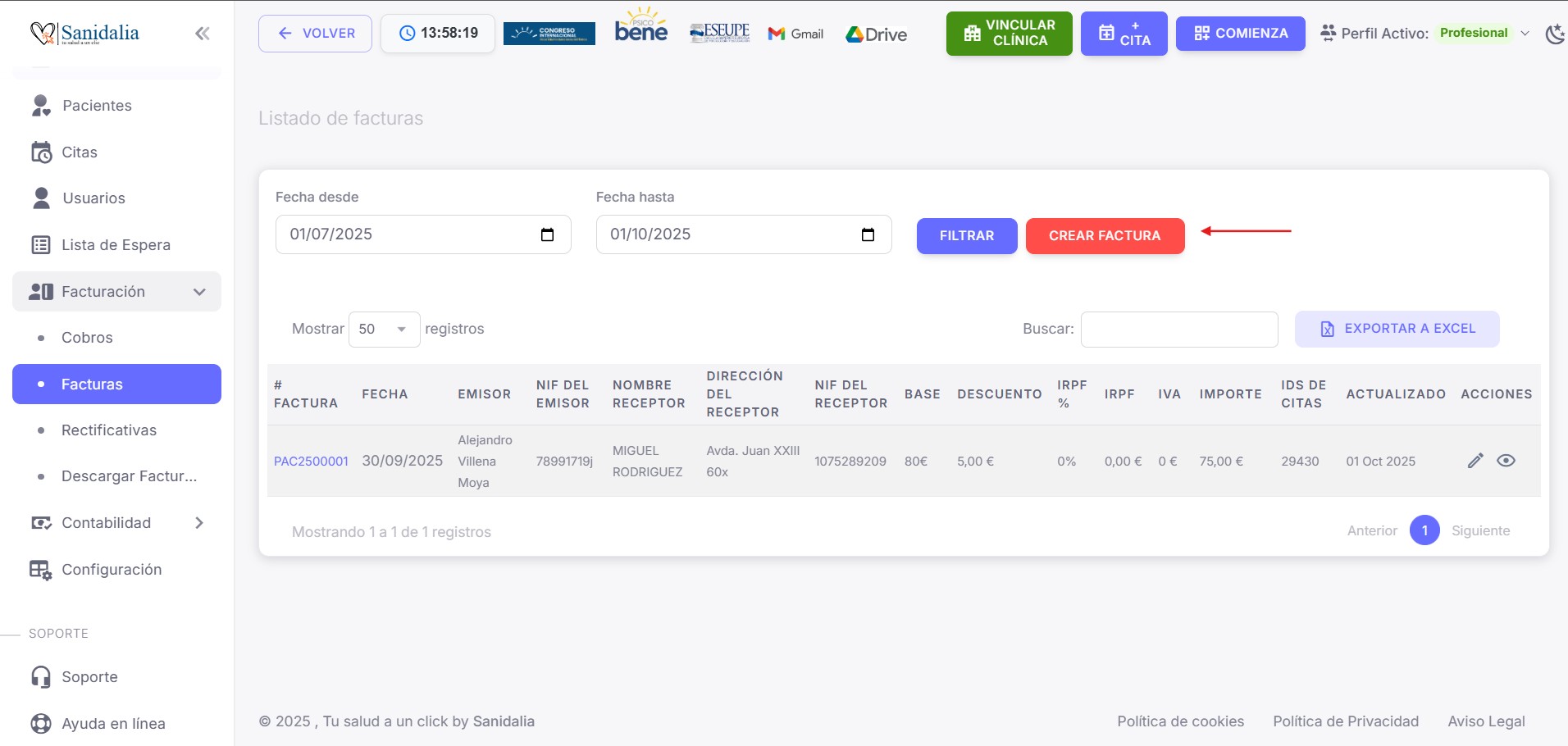
Task: Open invoice link PAC2500001
Action: (x=311, y=462)
